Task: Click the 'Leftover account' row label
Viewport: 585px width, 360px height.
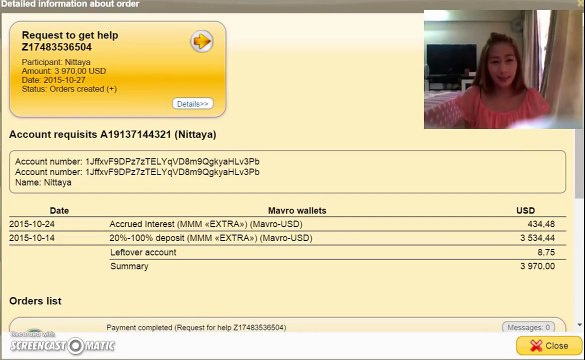Action: [x=143, y=252]
